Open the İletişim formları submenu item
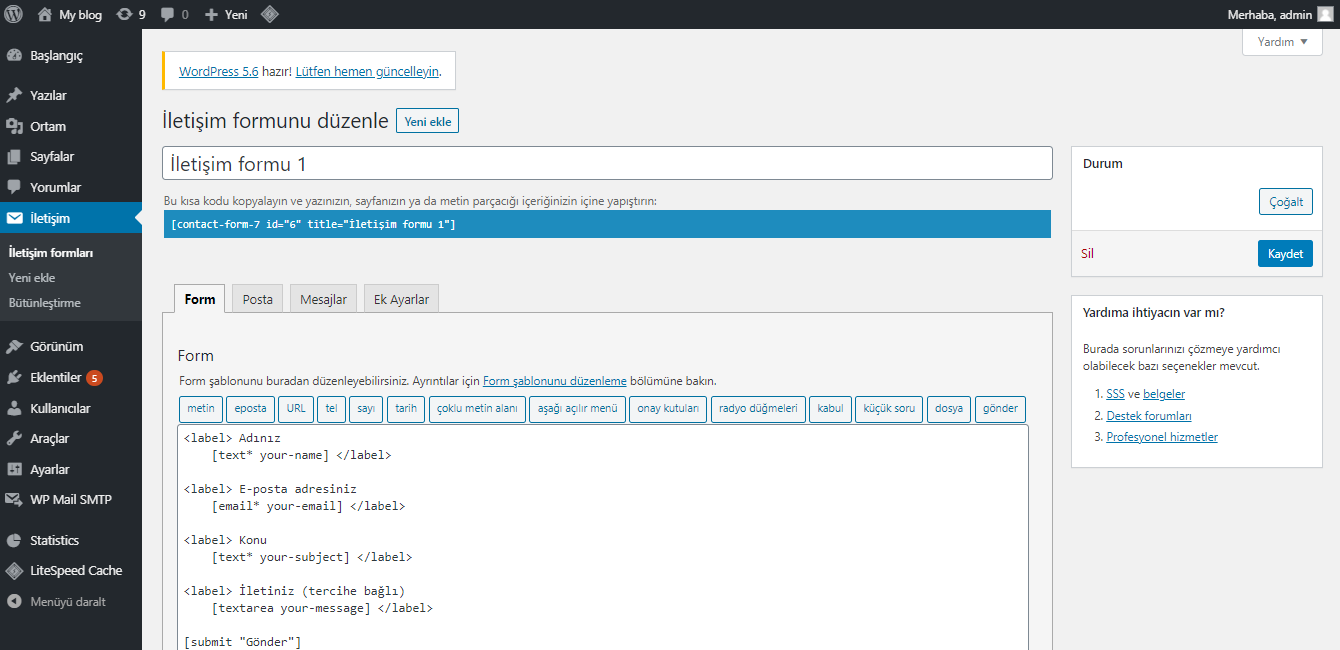The image size is (1340, 650). (x=50, y=253)
